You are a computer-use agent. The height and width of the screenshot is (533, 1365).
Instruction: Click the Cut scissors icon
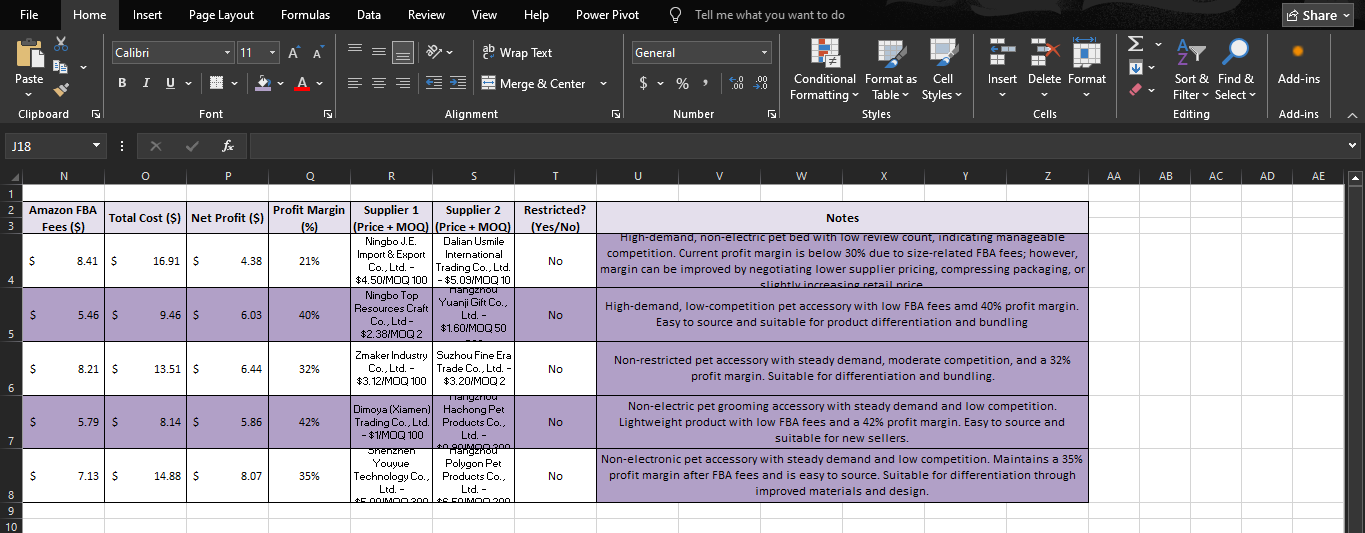pos(61,45)
